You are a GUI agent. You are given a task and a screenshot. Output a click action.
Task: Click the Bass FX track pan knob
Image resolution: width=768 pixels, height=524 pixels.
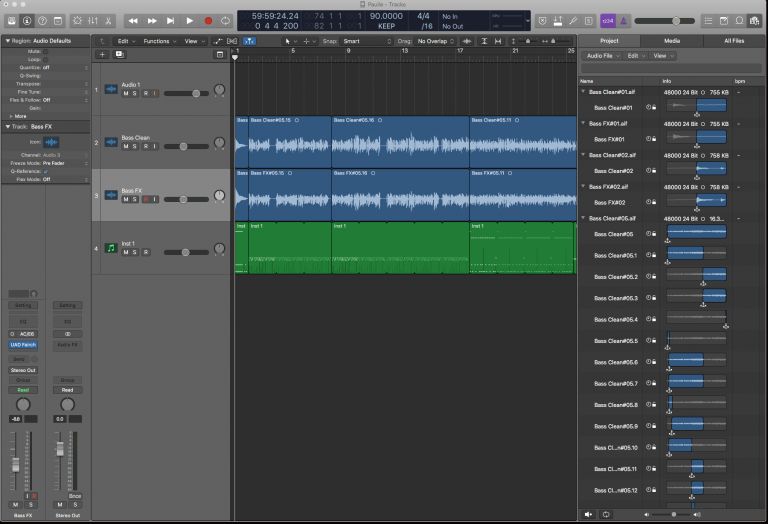tap(219, 195)
